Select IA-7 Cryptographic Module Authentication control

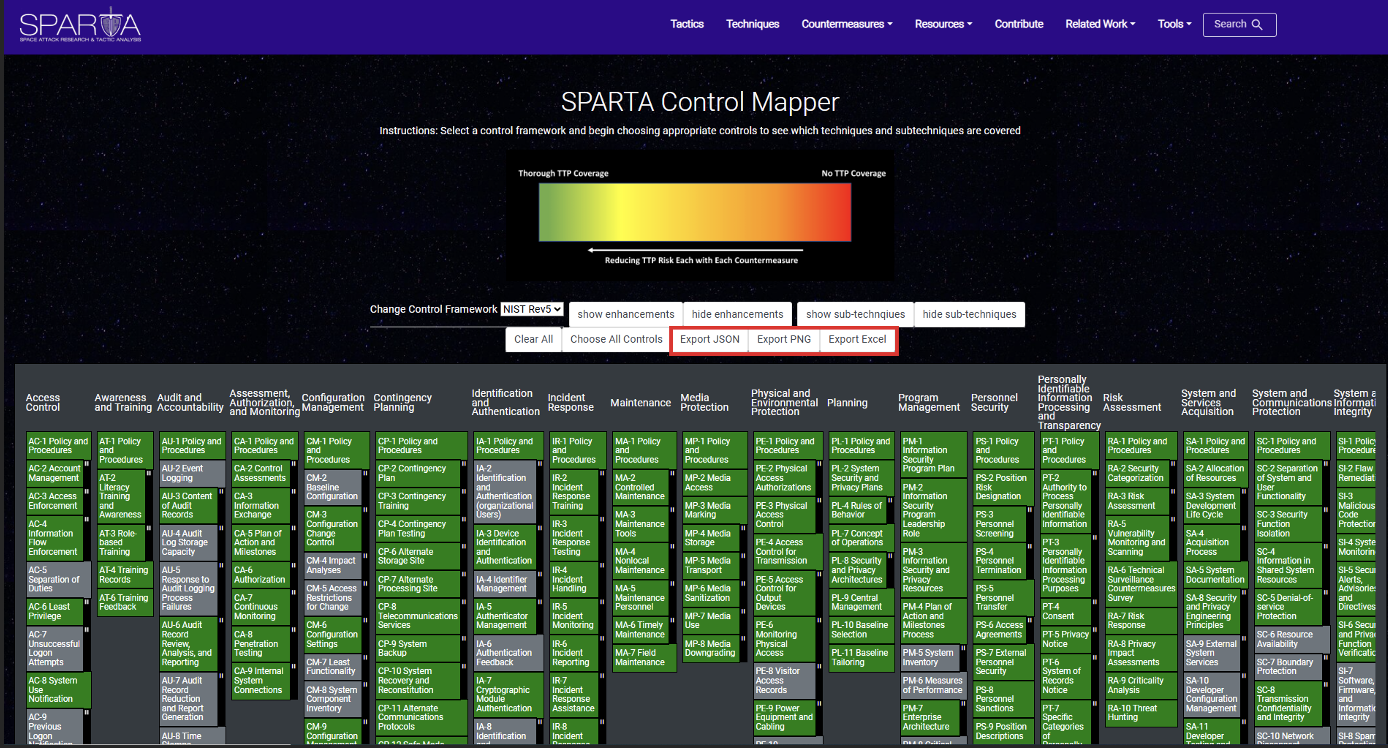(507, 694)
